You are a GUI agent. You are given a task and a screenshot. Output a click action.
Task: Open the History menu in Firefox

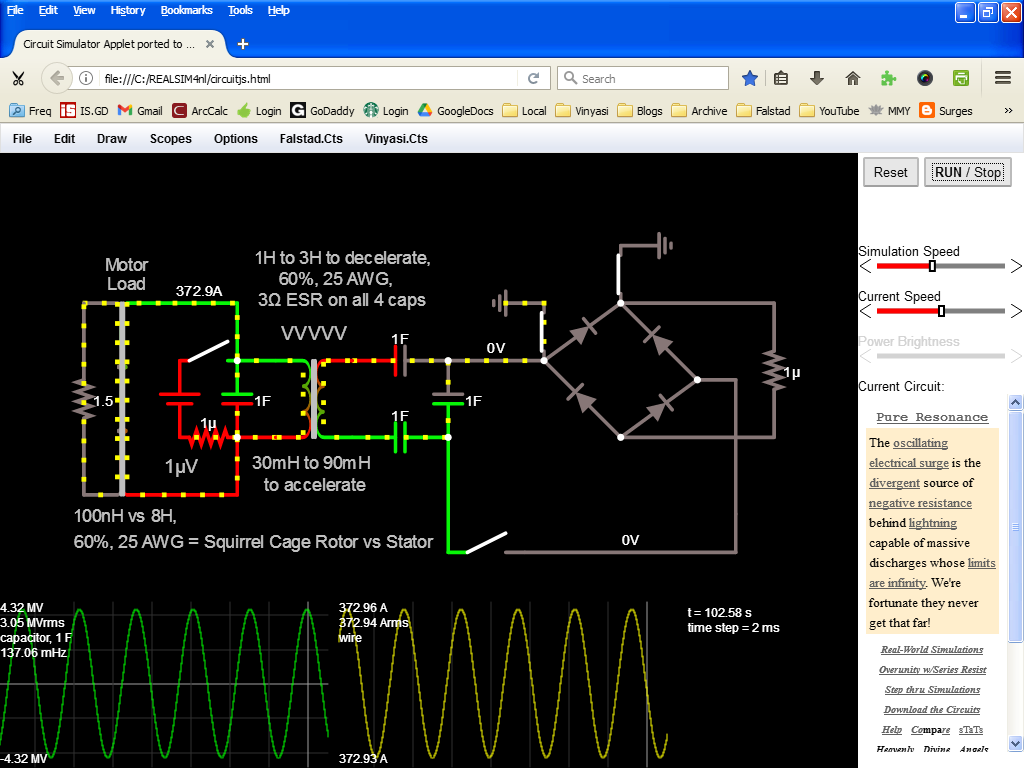(127, 10)
